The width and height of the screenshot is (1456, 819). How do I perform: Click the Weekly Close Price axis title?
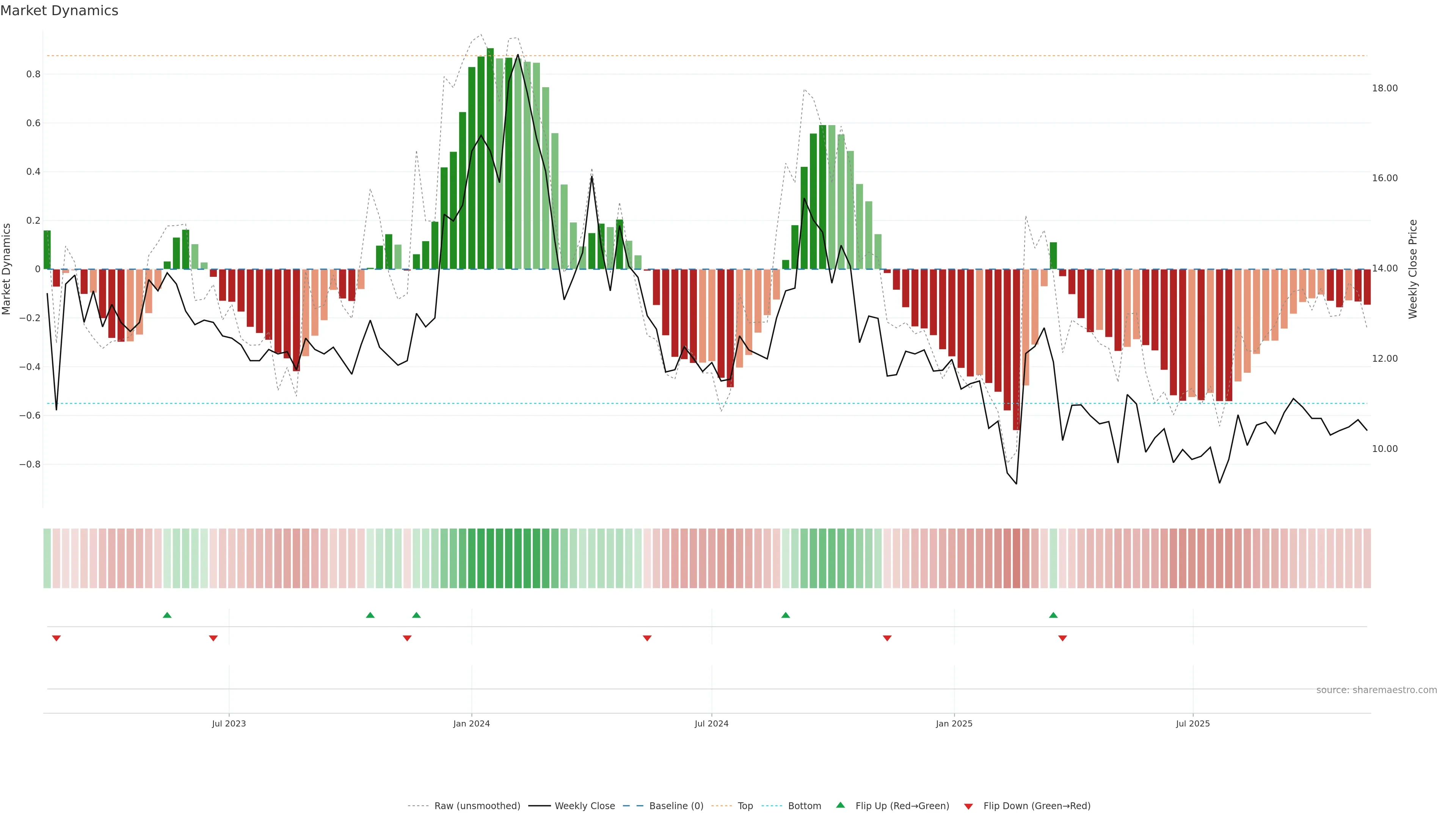tap(1412, 269)
